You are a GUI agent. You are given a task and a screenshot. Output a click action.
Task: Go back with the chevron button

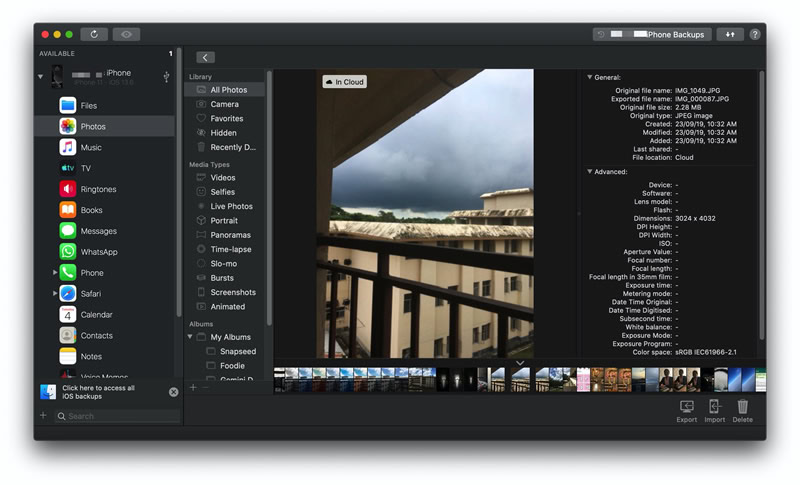click(x=205, y=58)
